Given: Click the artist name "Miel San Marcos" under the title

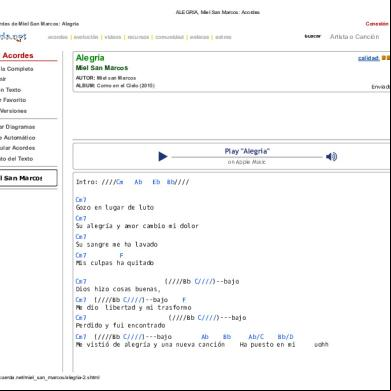Looking at the screenshot, I should click(102, 68).
